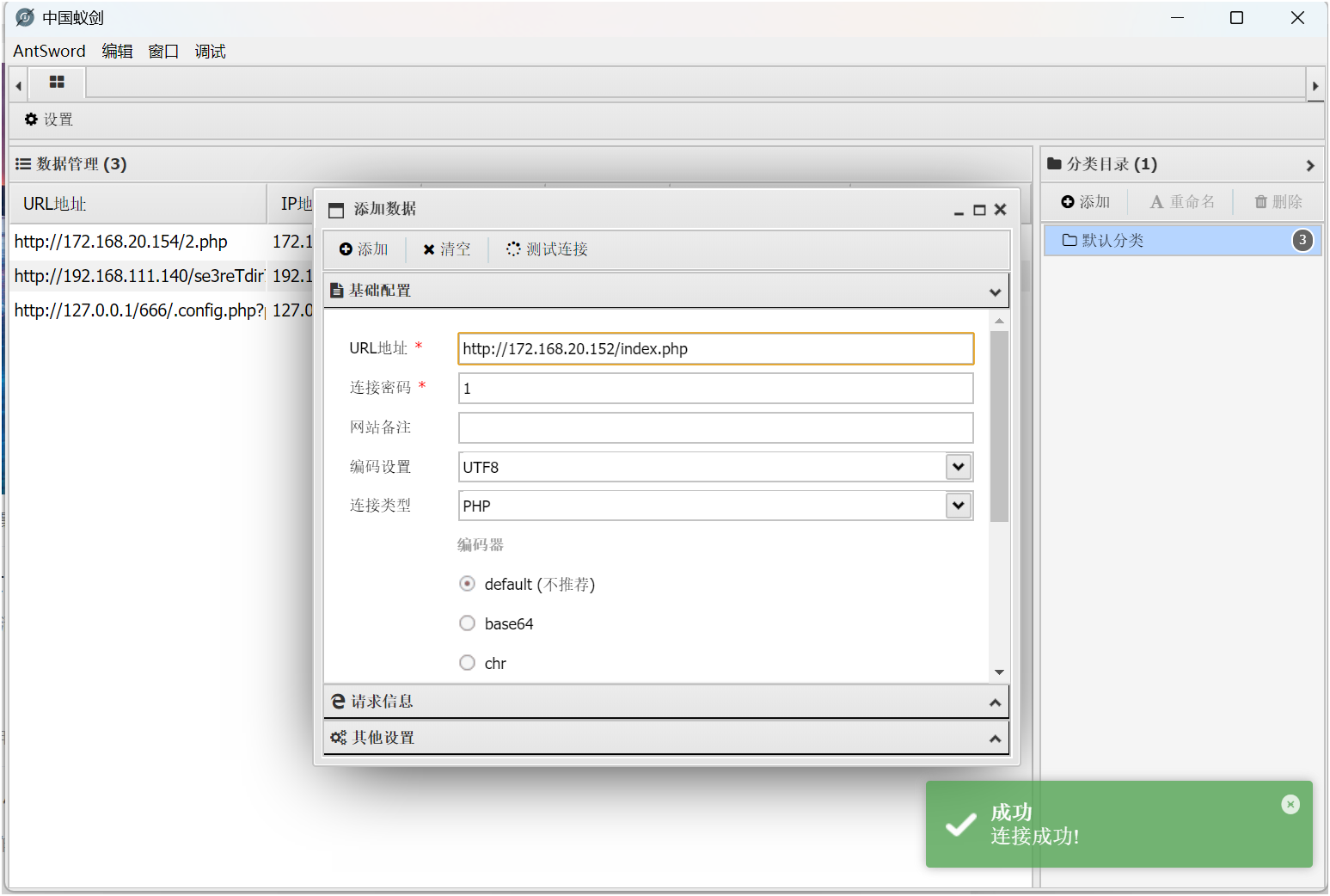
Task: Open the 编辑 menu
Action: (x=117, y=51)
